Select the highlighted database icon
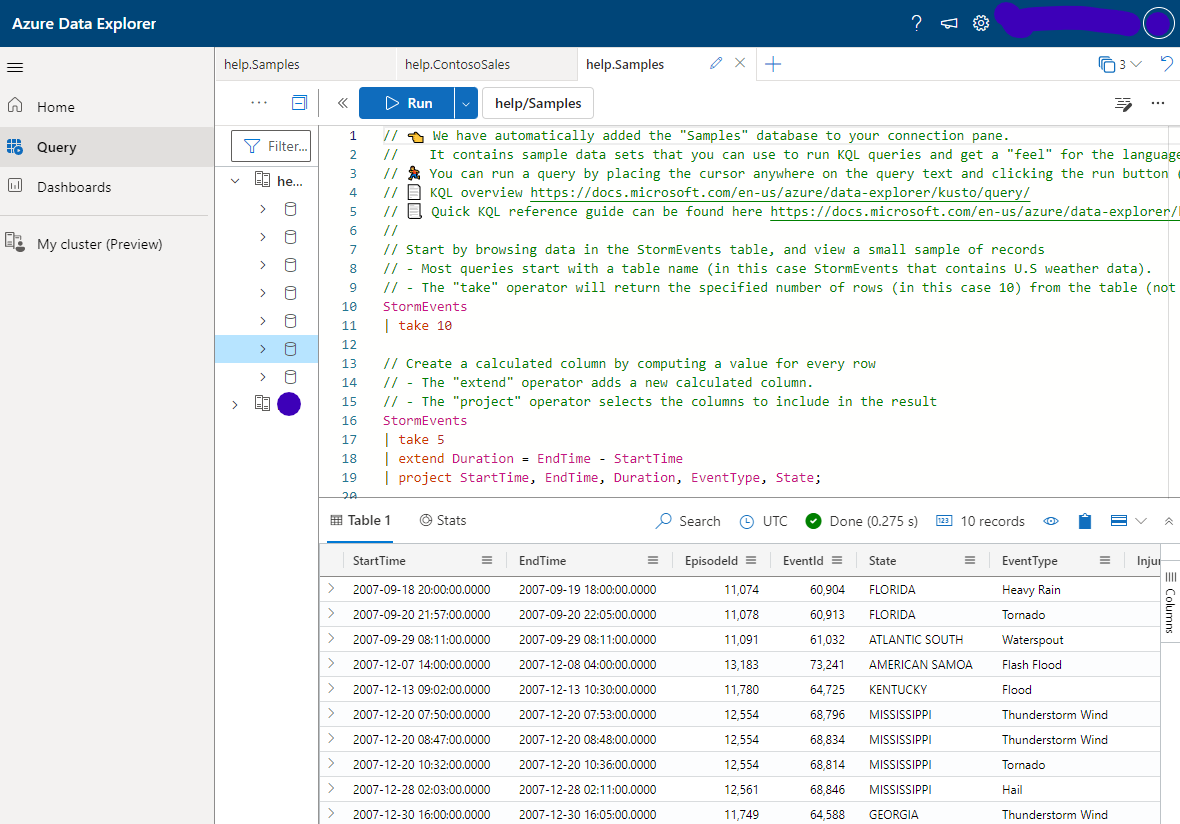The image size is (1180, 824). pos(290,349)
